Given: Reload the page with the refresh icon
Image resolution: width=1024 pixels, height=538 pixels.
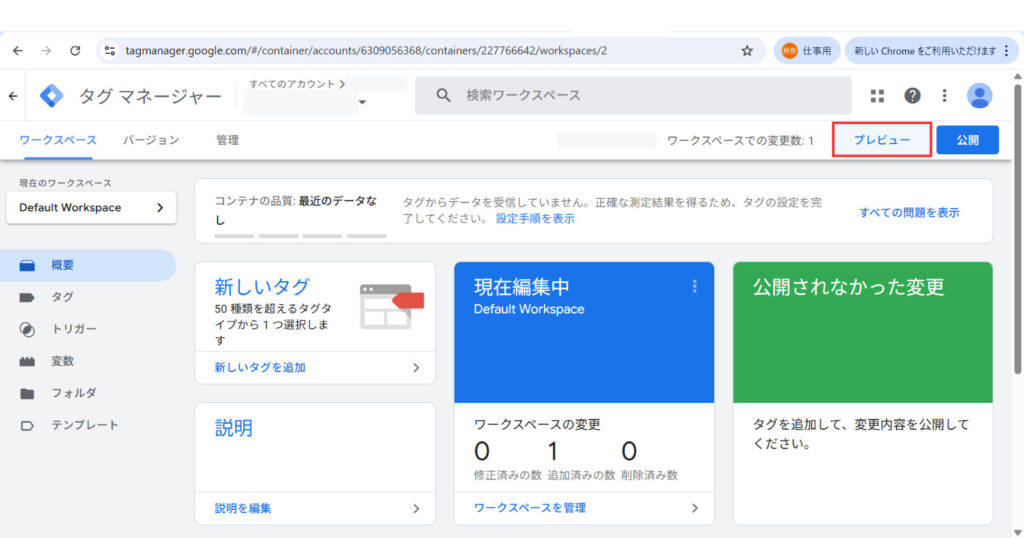Looking at the screenshot, I should (x=75, y=50).
